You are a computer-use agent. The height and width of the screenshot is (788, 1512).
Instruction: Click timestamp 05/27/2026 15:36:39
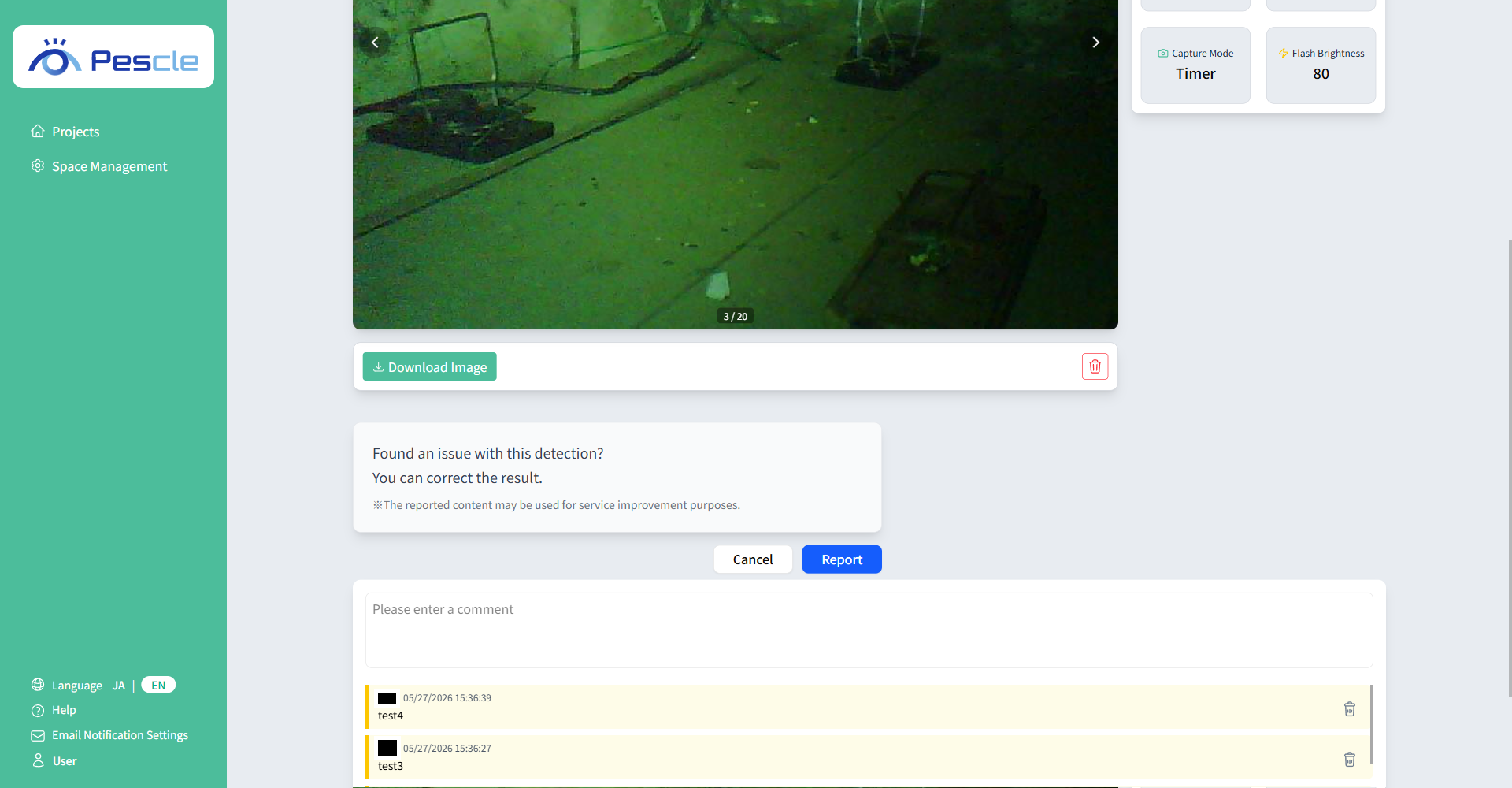[x=447, y=698]
